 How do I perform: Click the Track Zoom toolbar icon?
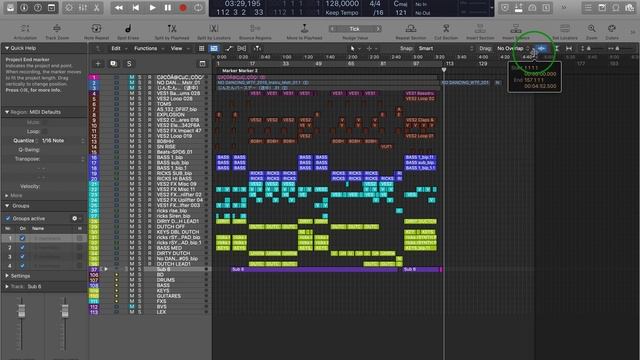pos(57,29)
